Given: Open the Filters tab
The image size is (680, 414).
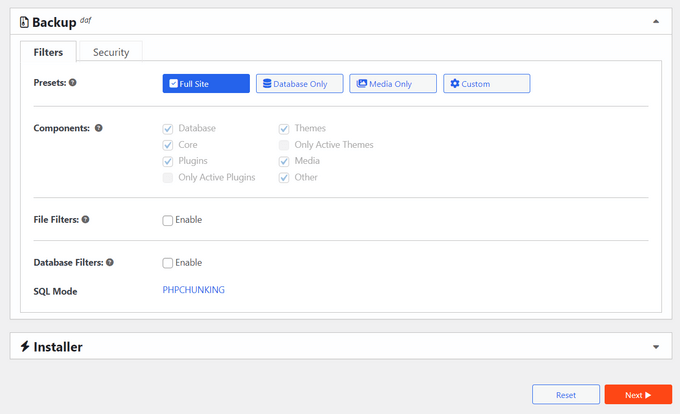Looking at the screenshot, I should click(49, 52).
